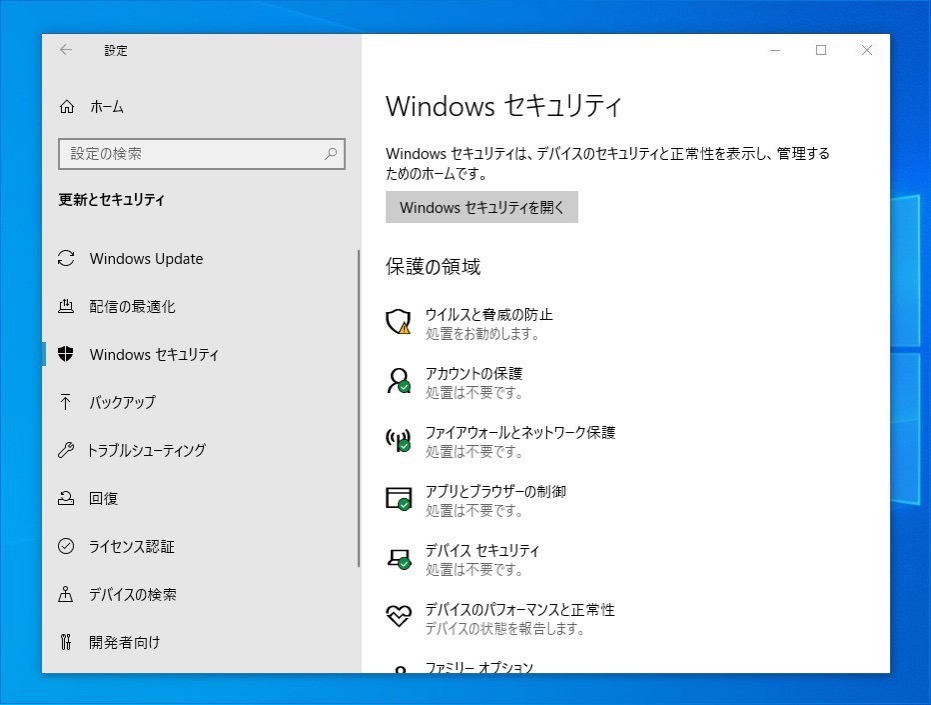Open デバイス セキュリティ protection area
This screenshot has height=705, width=931.
[482, 551]
